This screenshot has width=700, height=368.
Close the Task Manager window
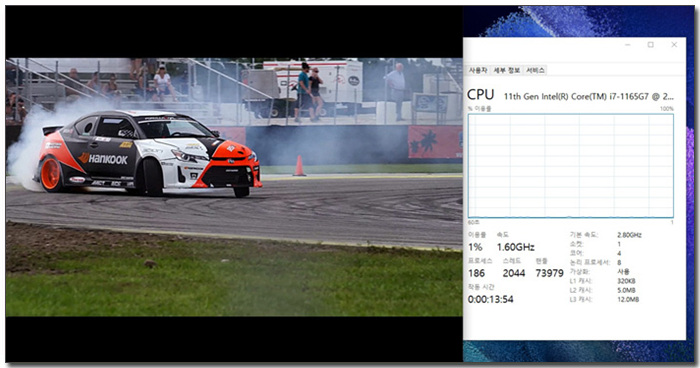click(x=674, y=45)
